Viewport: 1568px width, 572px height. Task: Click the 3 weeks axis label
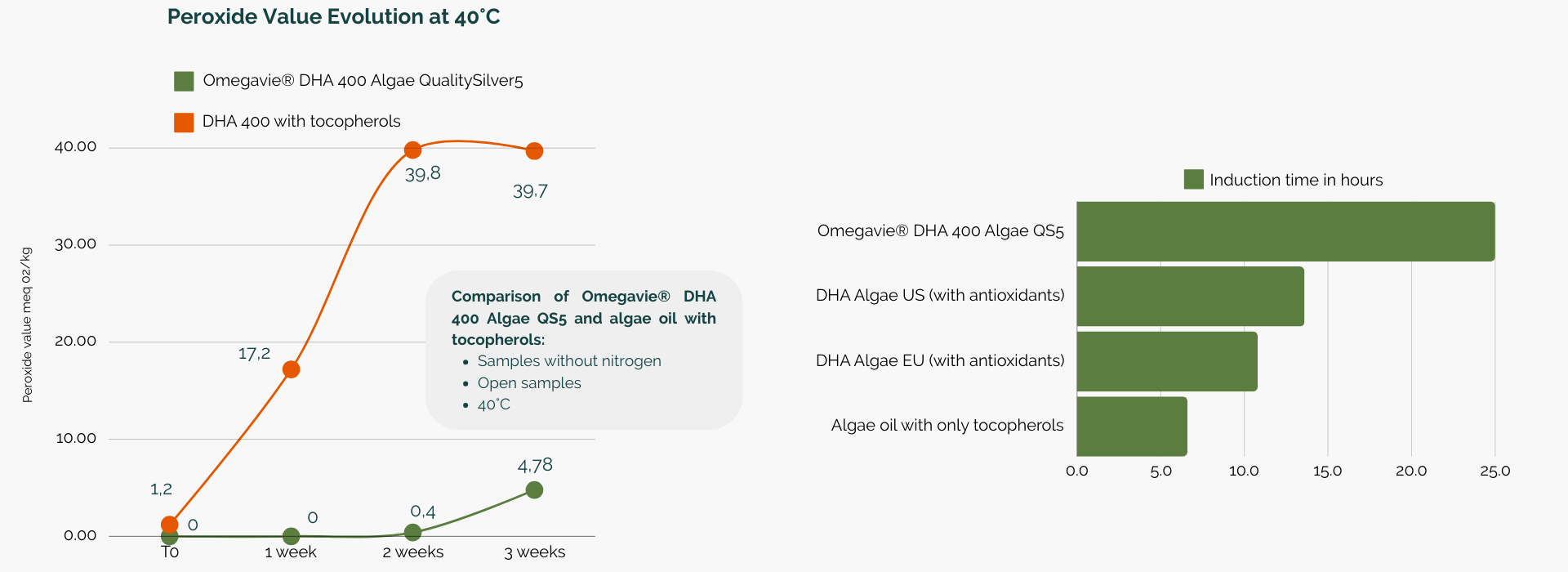pos(535,552)
